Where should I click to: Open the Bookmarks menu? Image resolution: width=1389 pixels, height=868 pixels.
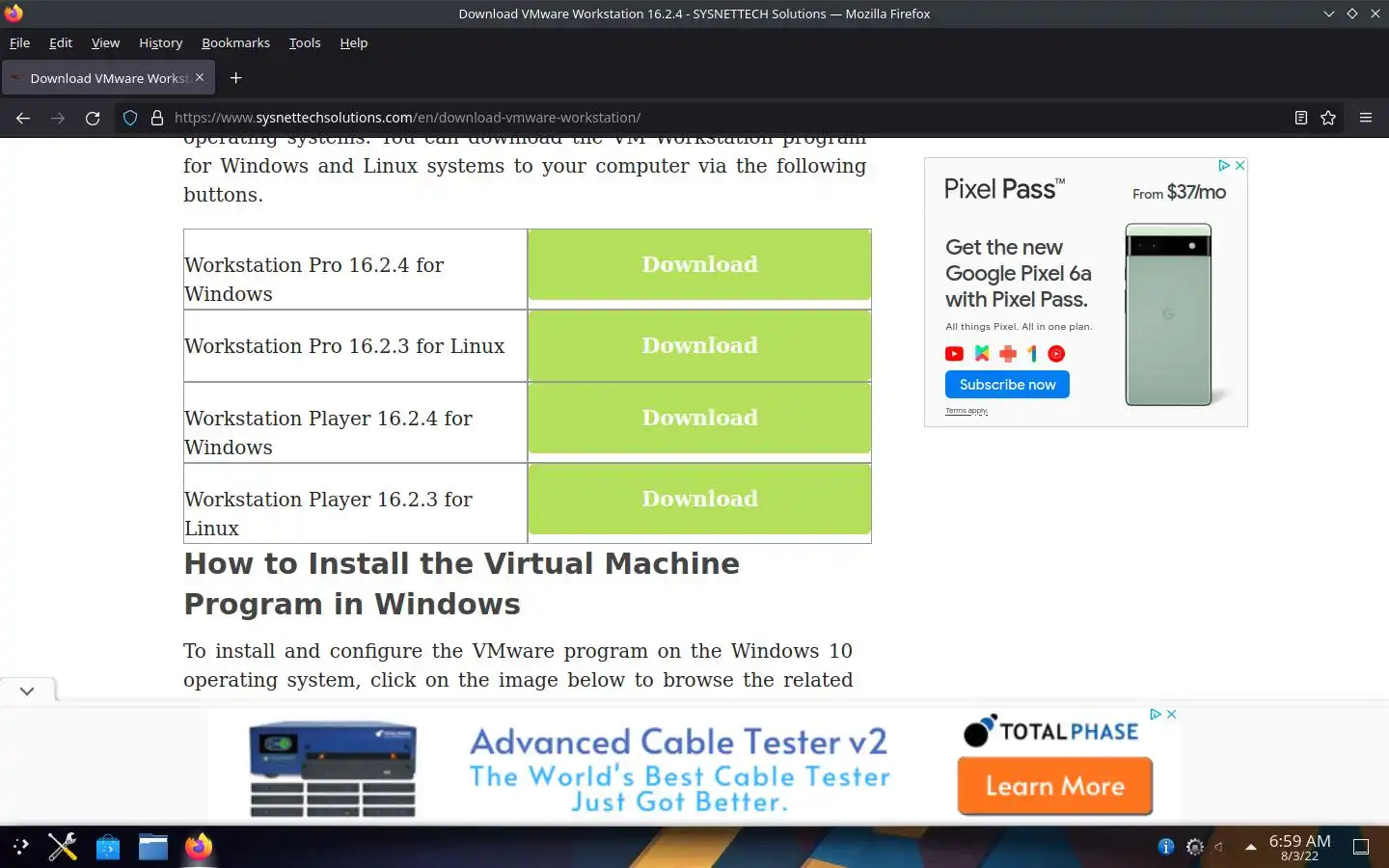point(235,42)
